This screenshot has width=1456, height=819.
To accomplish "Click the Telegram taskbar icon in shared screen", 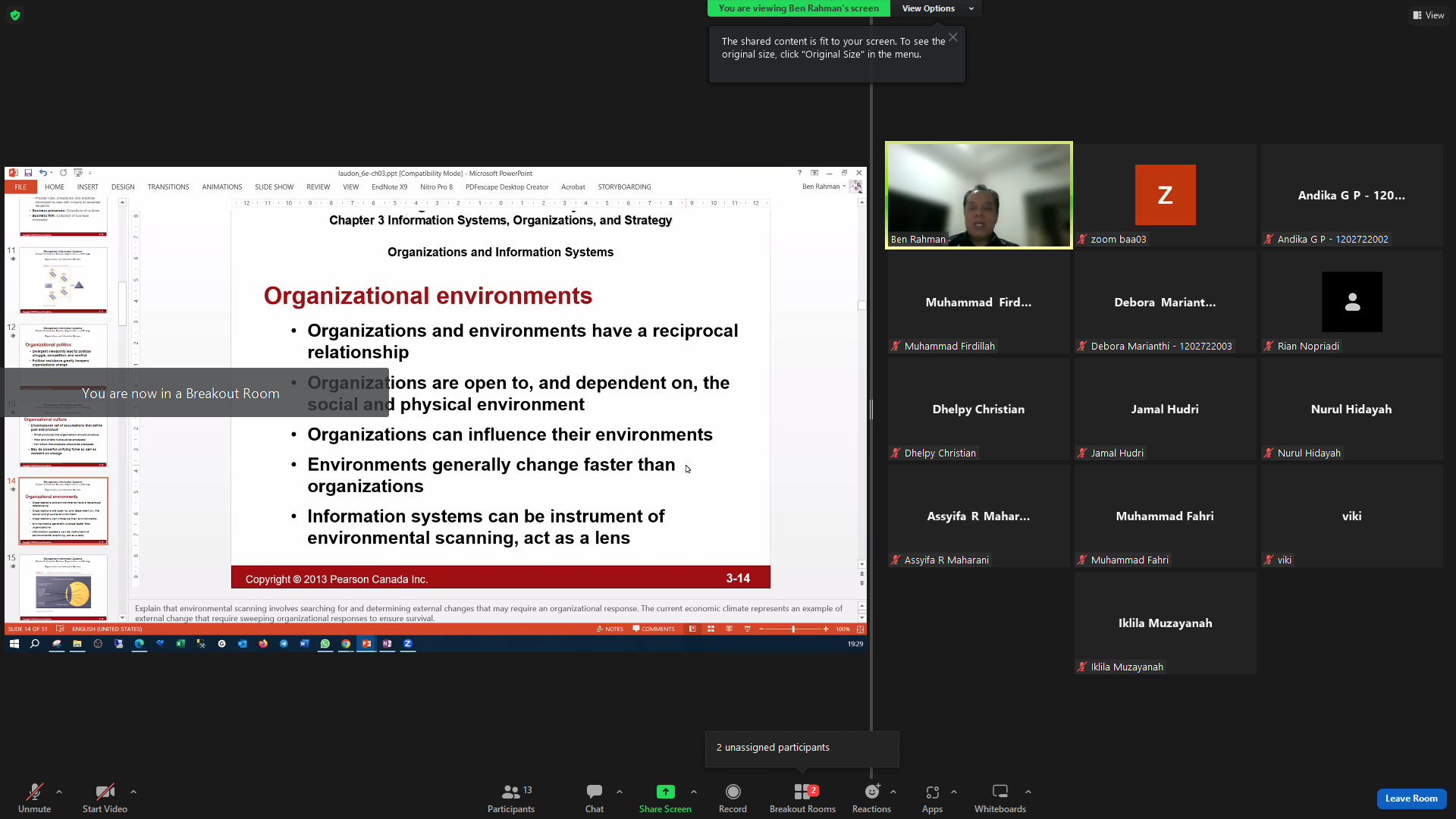I will point(284,644).
